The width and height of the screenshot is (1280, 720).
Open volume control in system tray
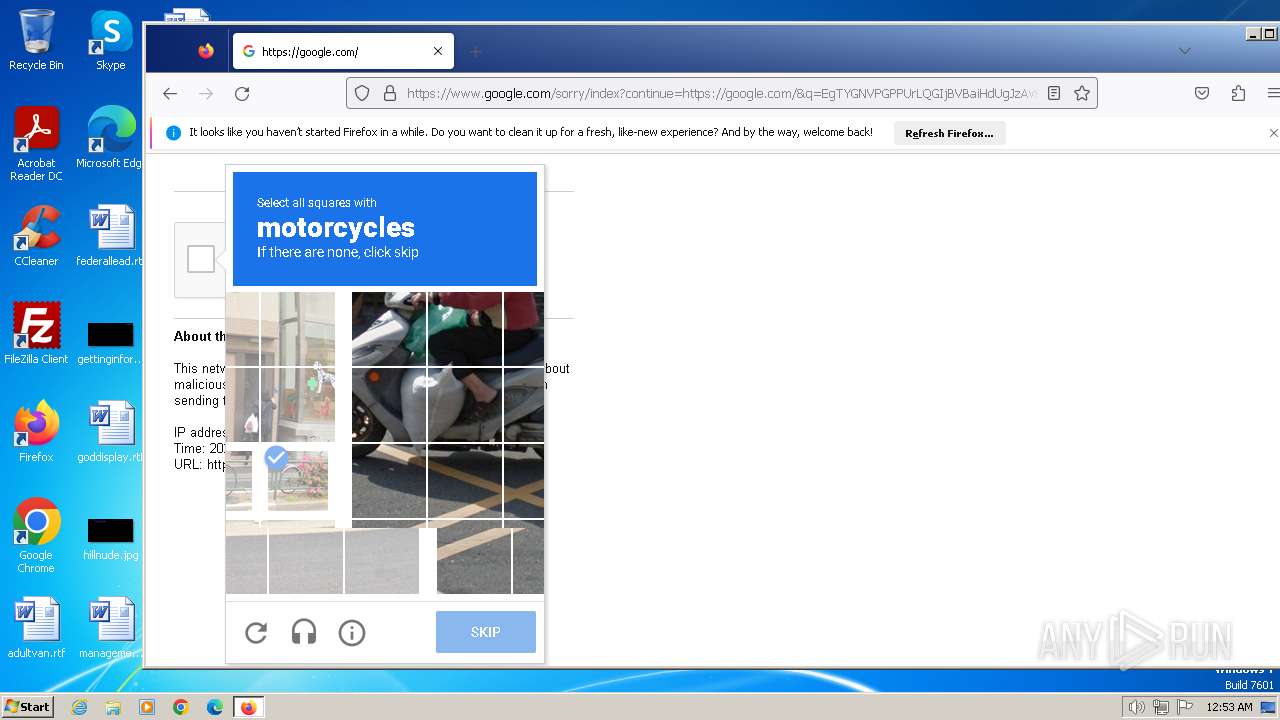coord(1136,707)
